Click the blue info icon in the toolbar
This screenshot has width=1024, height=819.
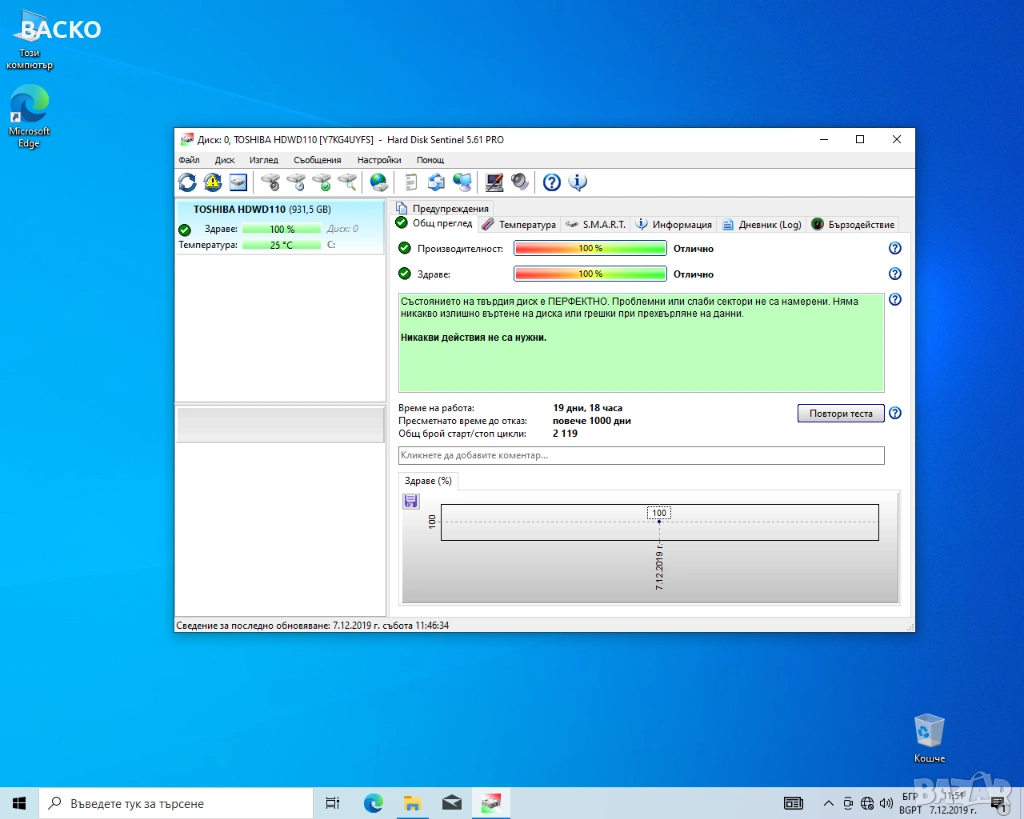click(x=577, y=182)
